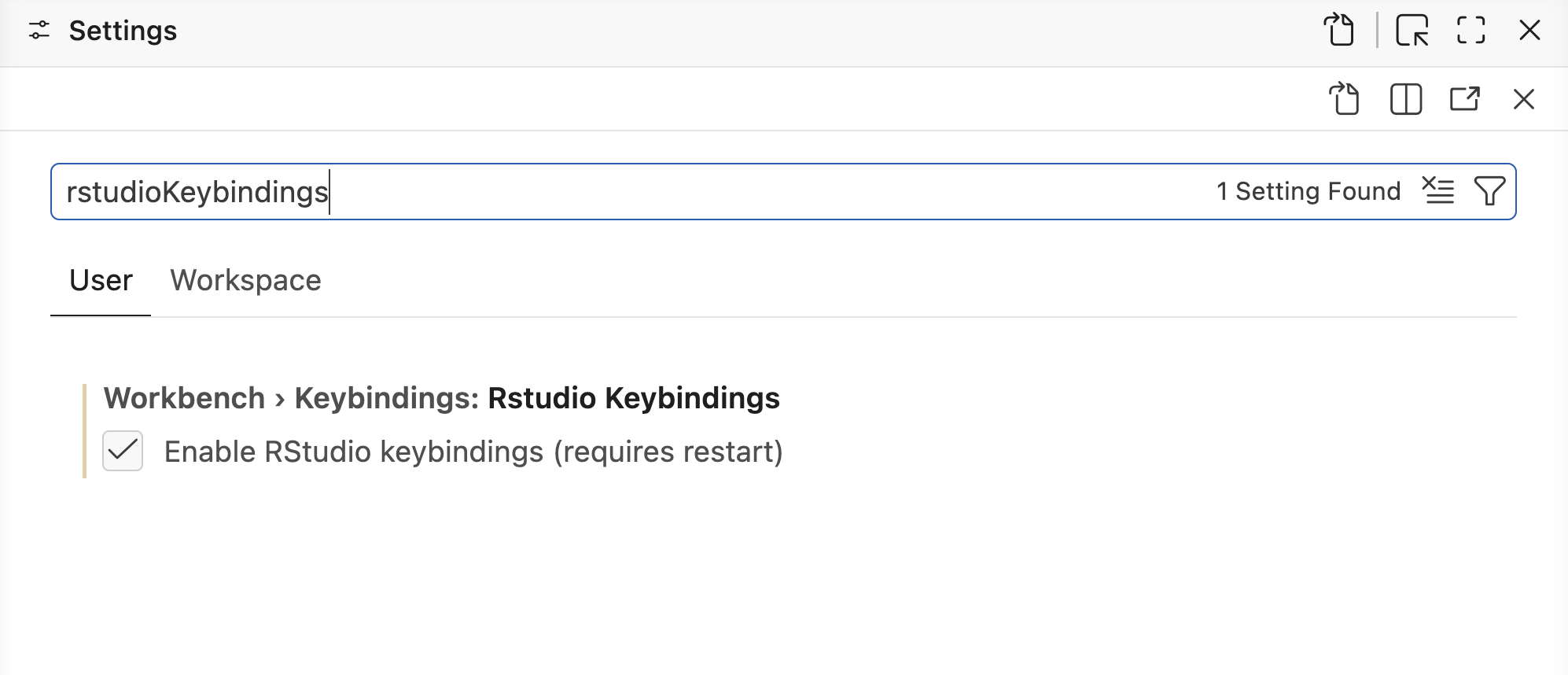This screenshot has height=675, width=1568.
Task: Open the filter settings funnel menu
Action: tap(1489, 191)
